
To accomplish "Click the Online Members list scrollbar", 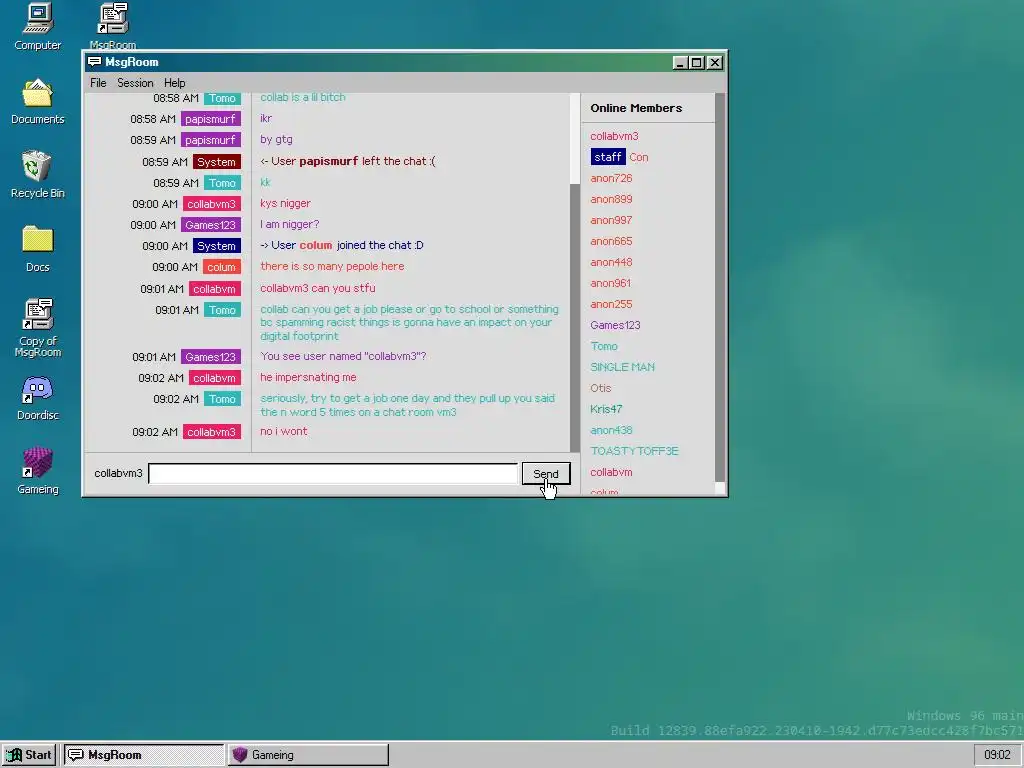I will [720, 287].
